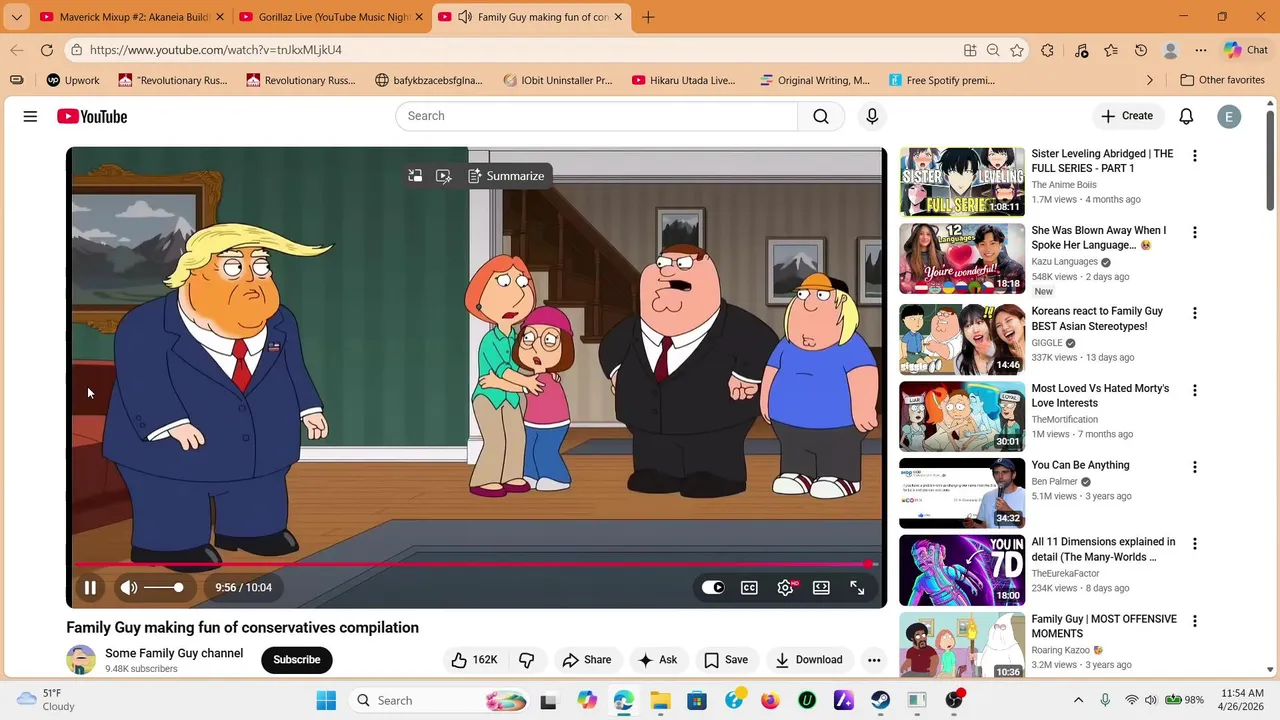Play the Sister Leveling Abridged thumbnail
The image size is (1280, 720).
pyautogui.click(x=962, y=182)
